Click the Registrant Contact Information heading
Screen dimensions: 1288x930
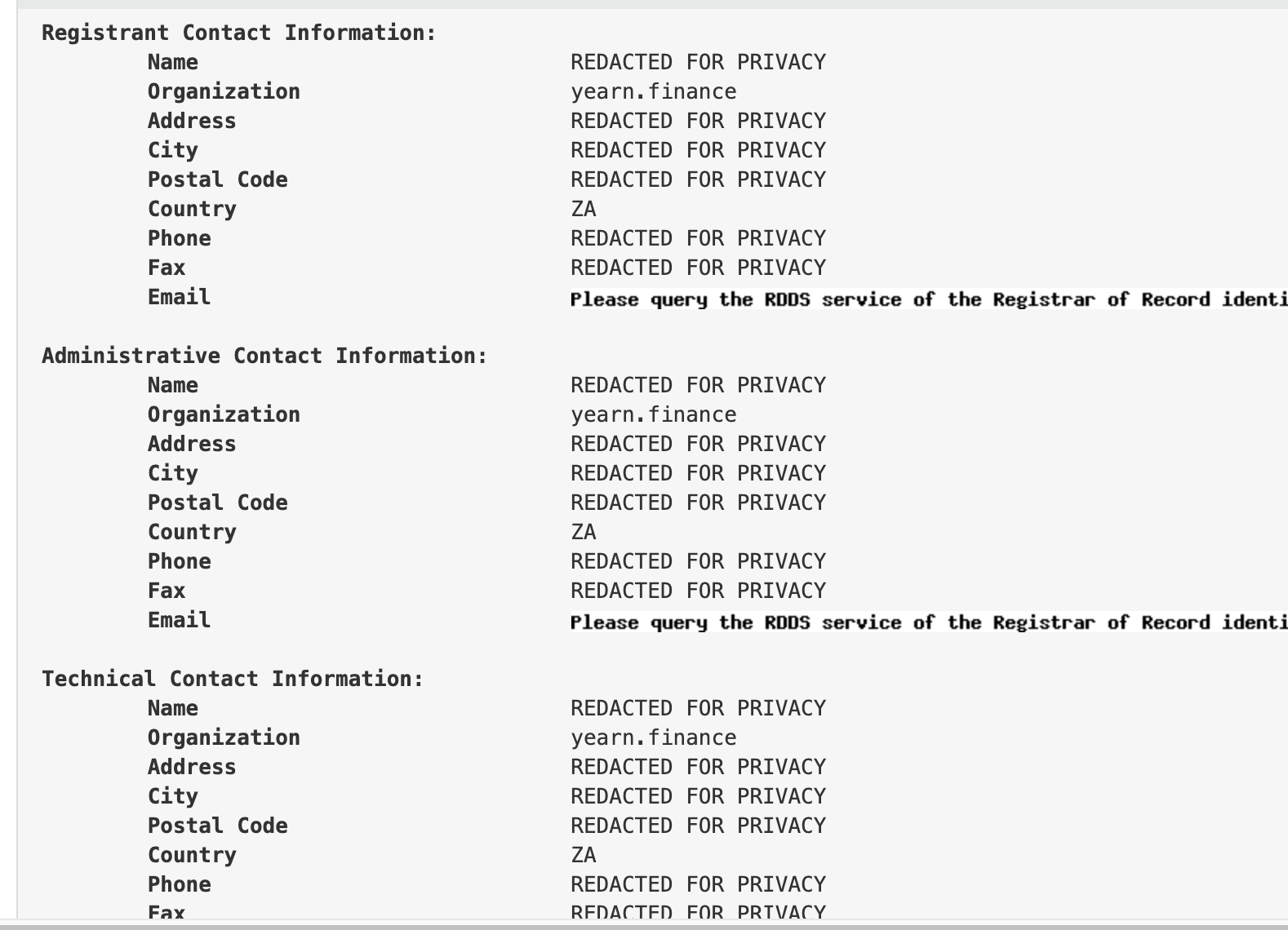coord(239,33)
